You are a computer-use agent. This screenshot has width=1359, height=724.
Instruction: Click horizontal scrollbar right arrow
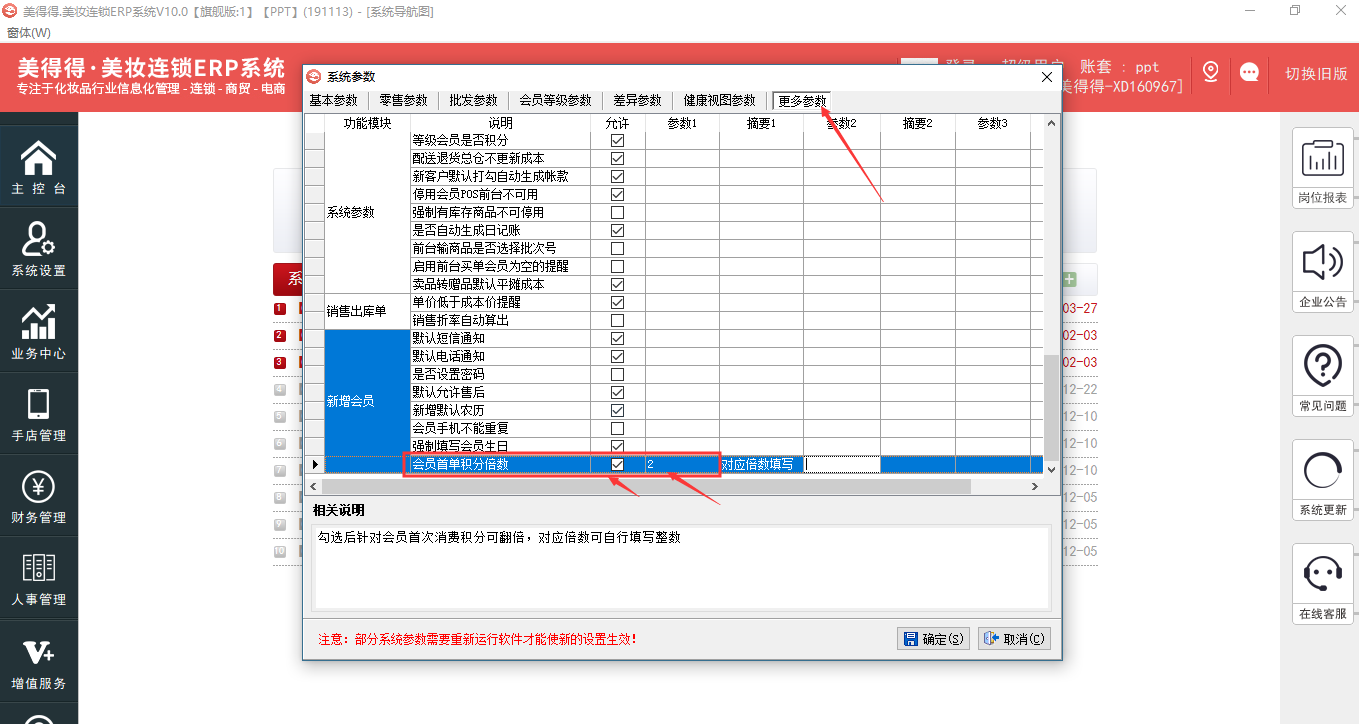1035,486
